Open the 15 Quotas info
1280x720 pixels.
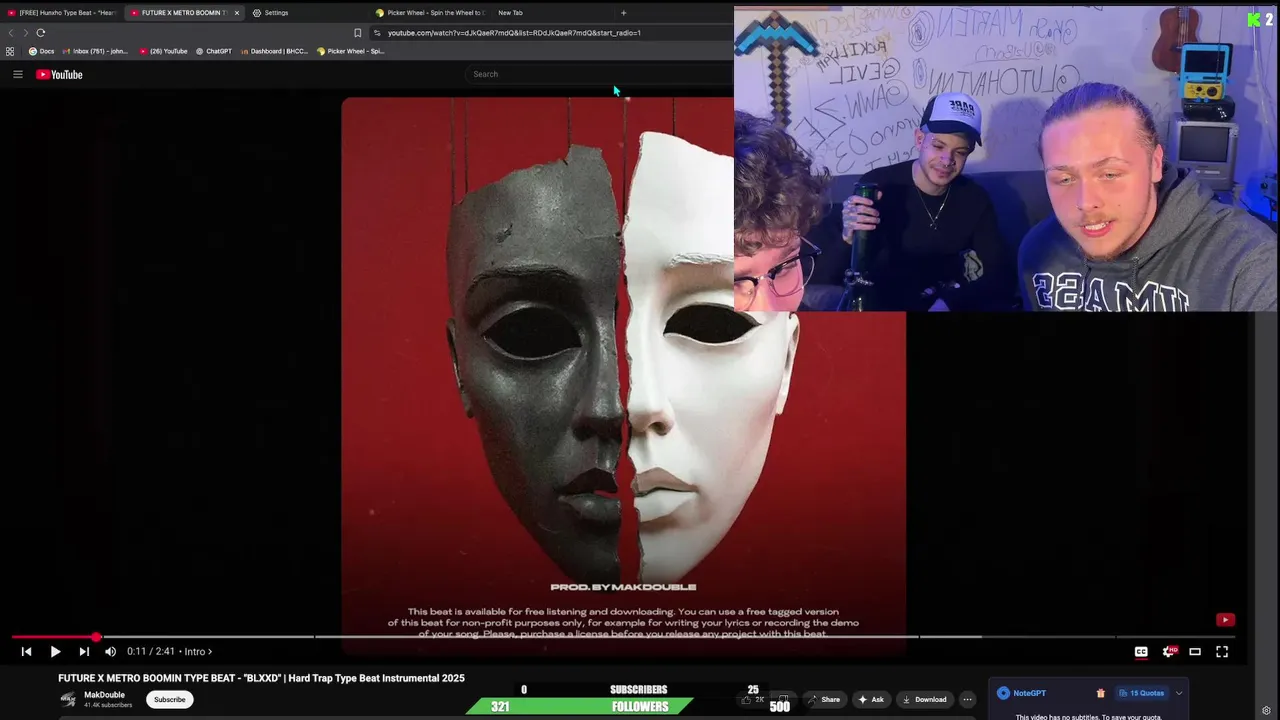(x=1141, y=693)
